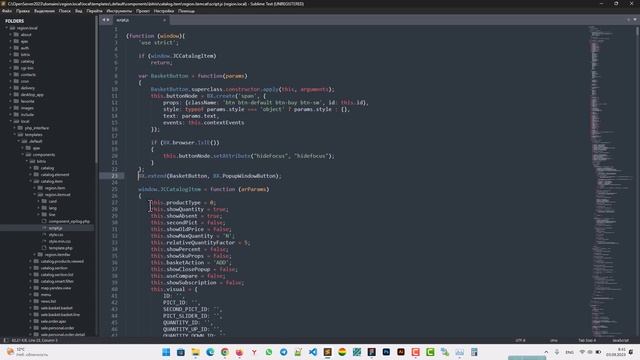Open Calculator app in taskbar

pos(474,352)
